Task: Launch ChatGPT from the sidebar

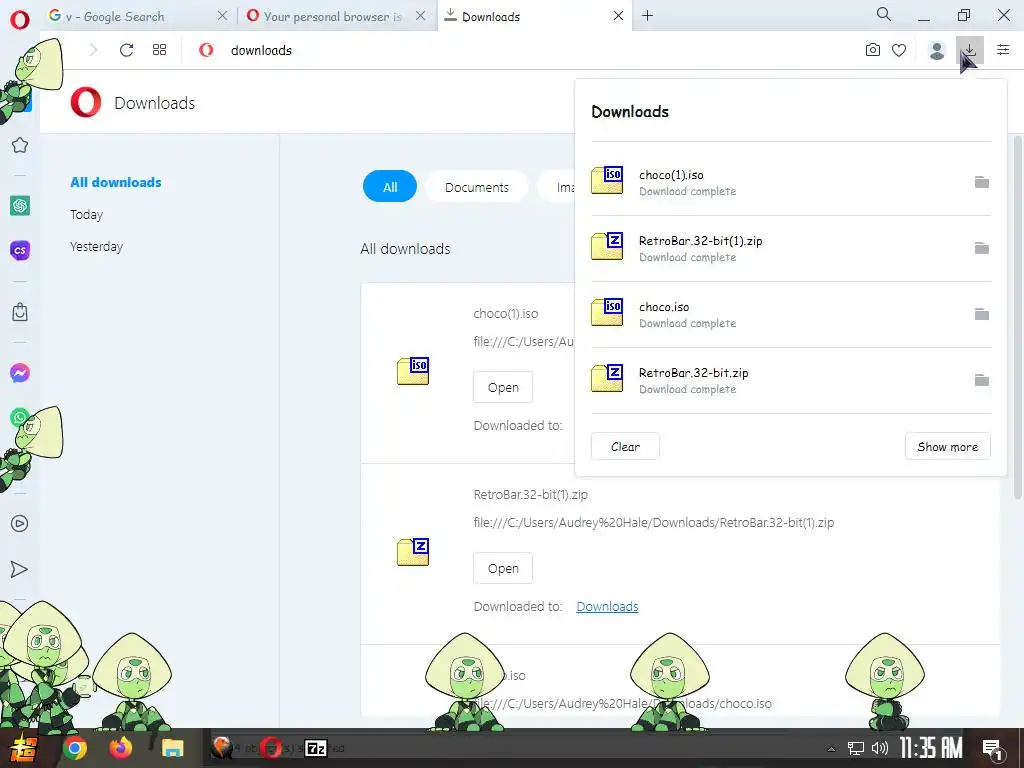Action: click(x=20, y=206)
